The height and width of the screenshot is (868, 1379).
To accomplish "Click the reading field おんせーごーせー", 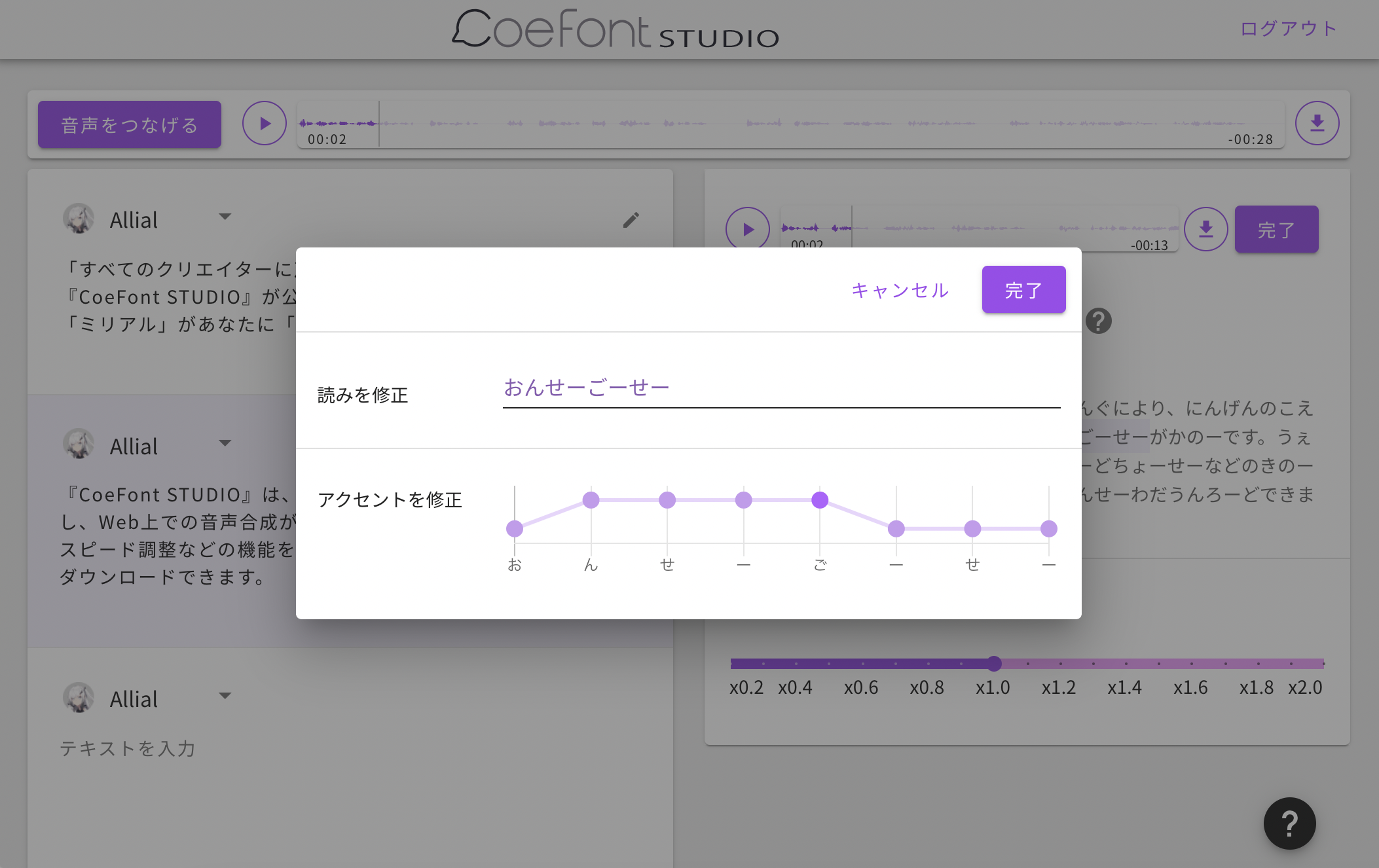I will pyautogui.click(x=781, y=389).
